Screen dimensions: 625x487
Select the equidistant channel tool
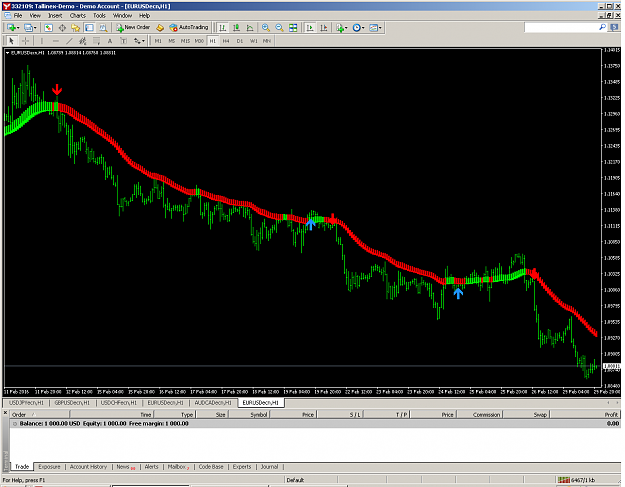point(83,41)
